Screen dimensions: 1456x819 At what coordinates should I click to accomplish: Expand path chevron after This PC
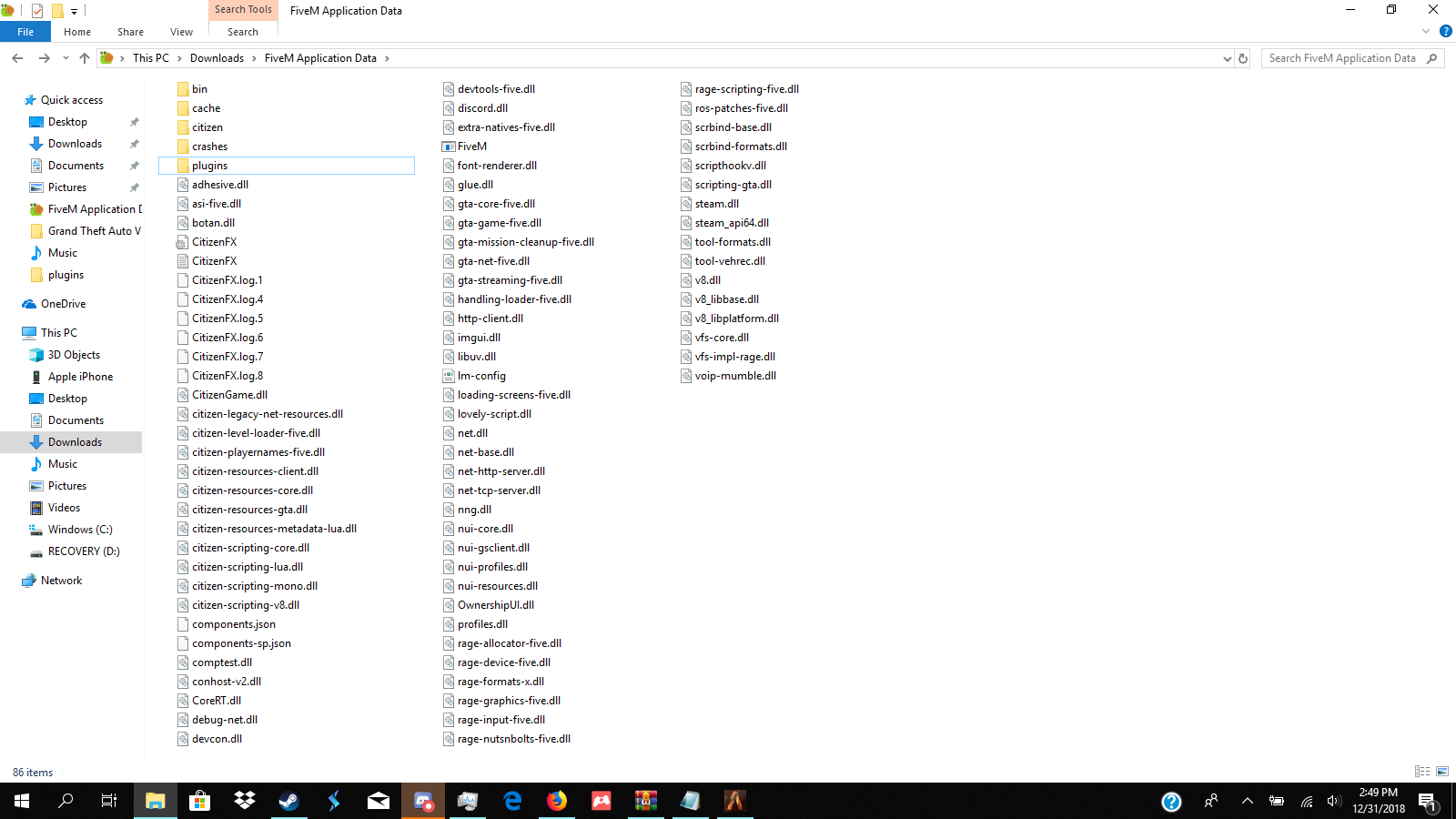coord(179,58)
